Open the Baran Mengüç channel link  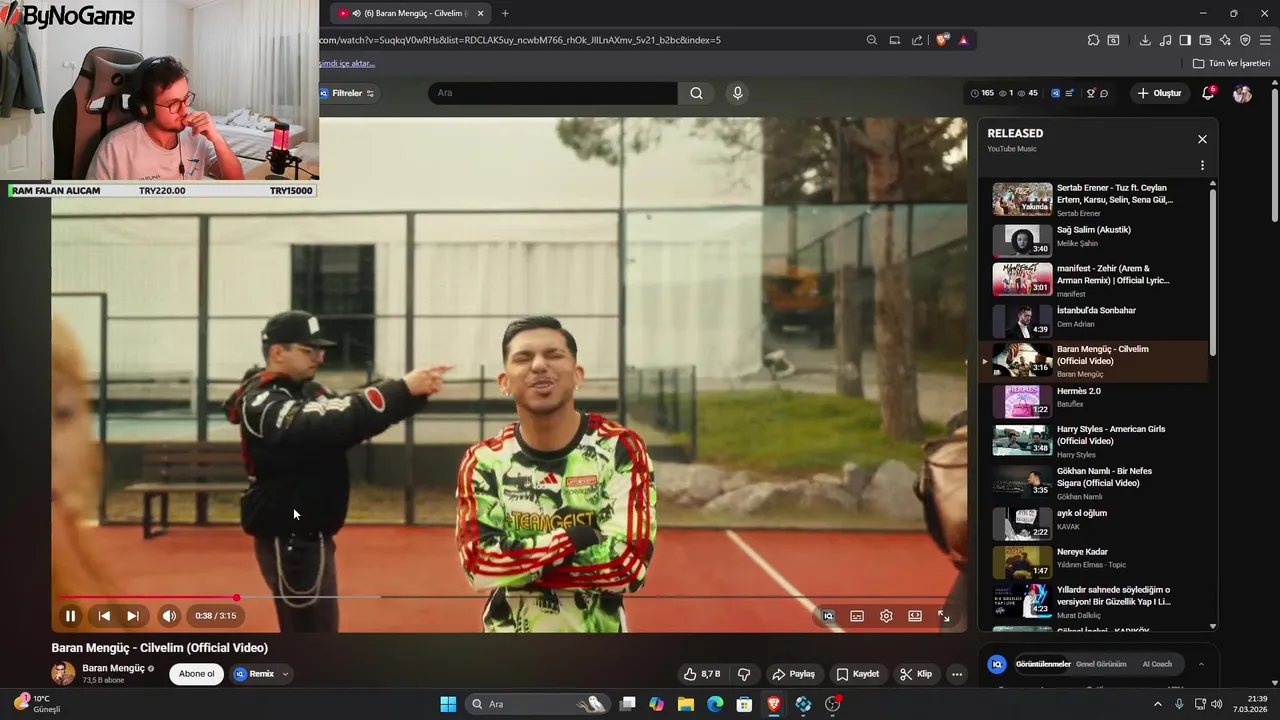pyautogui.click(x=114, y=668)
